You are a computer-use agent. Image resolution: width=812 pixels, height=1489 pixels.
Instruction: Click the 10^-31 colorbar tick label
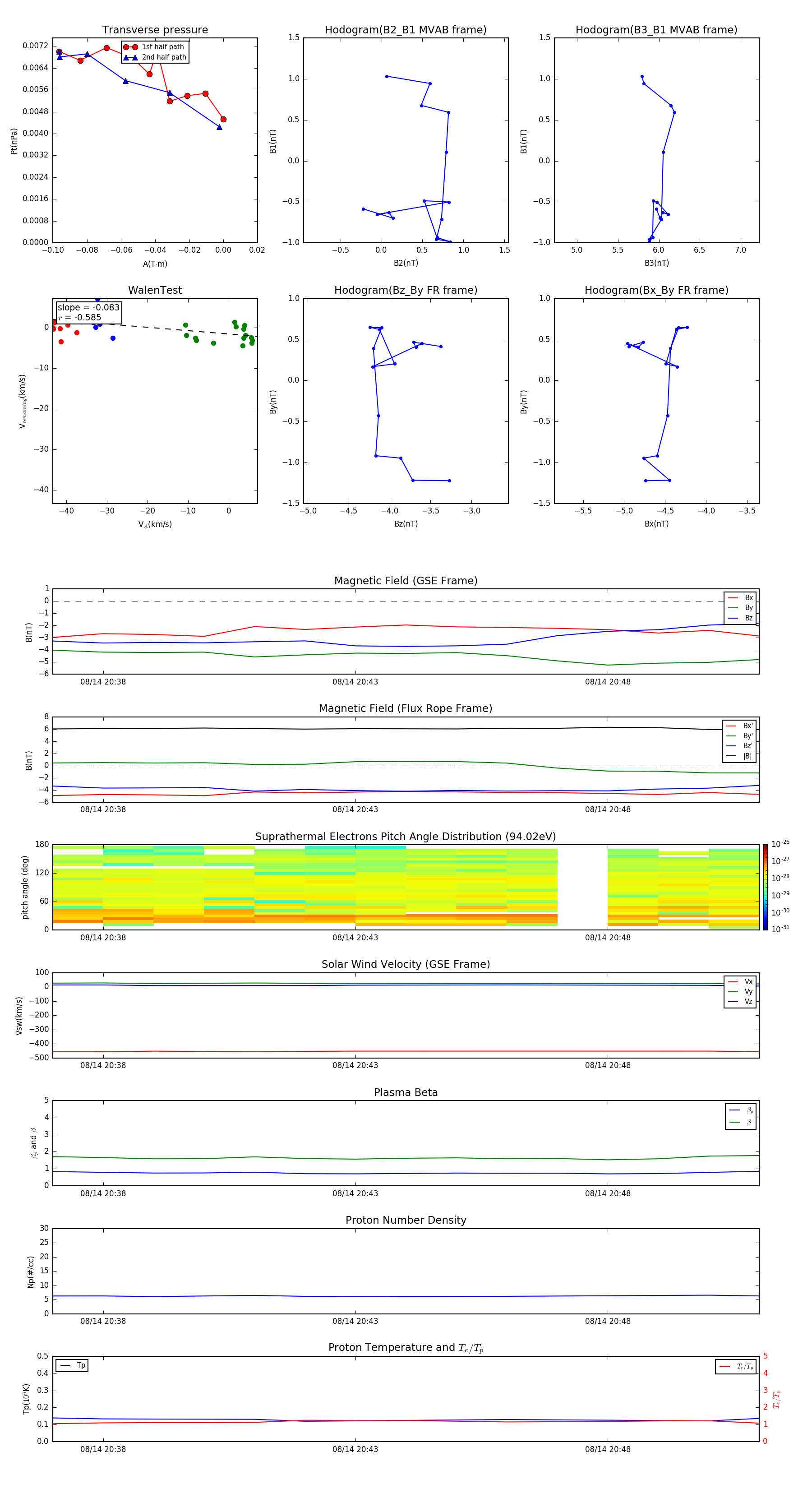coord(780,929)
